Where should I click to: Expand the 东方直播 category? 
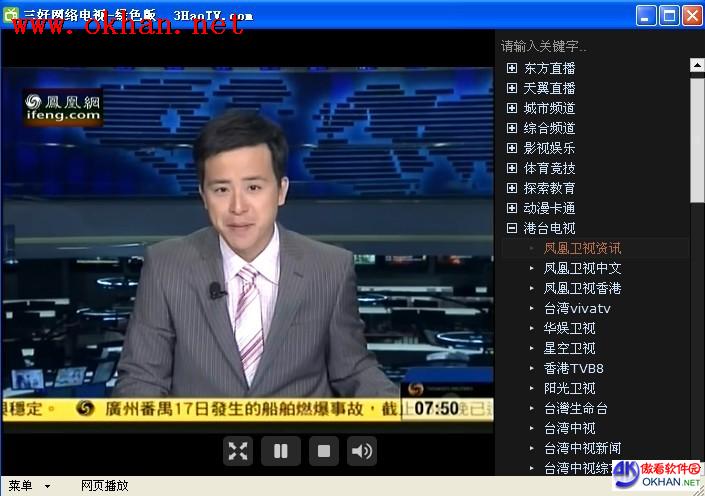click(x=512, y=68)
